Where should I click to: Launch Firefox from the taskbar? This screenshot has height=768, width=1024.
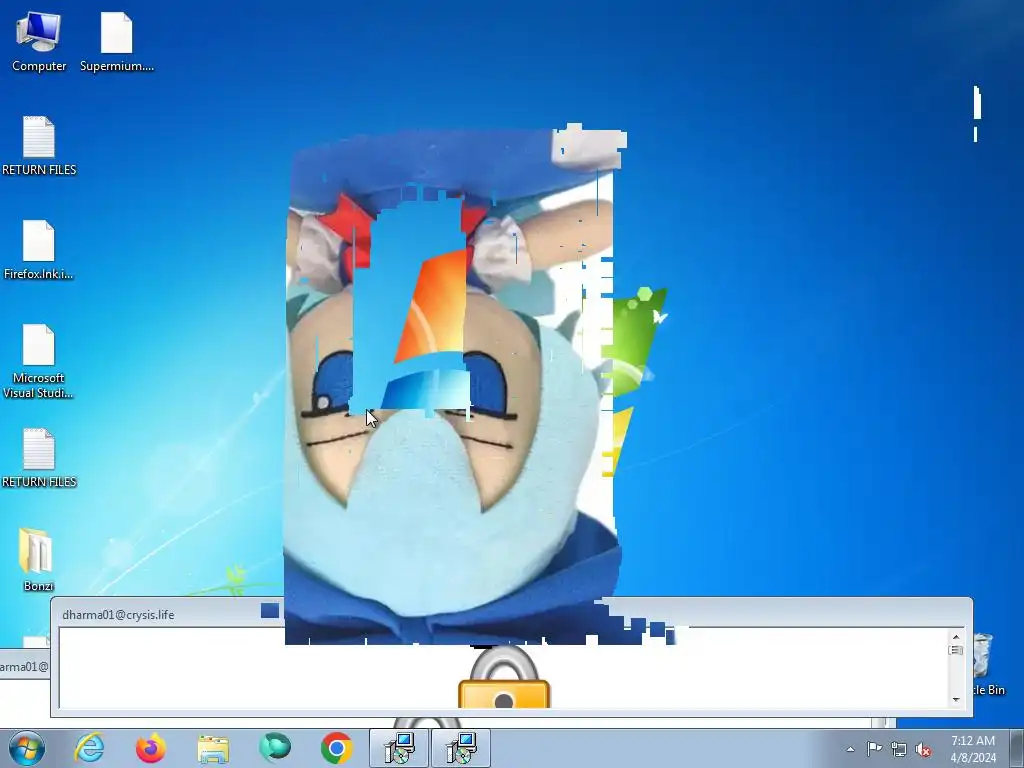(x=151, y=748)
